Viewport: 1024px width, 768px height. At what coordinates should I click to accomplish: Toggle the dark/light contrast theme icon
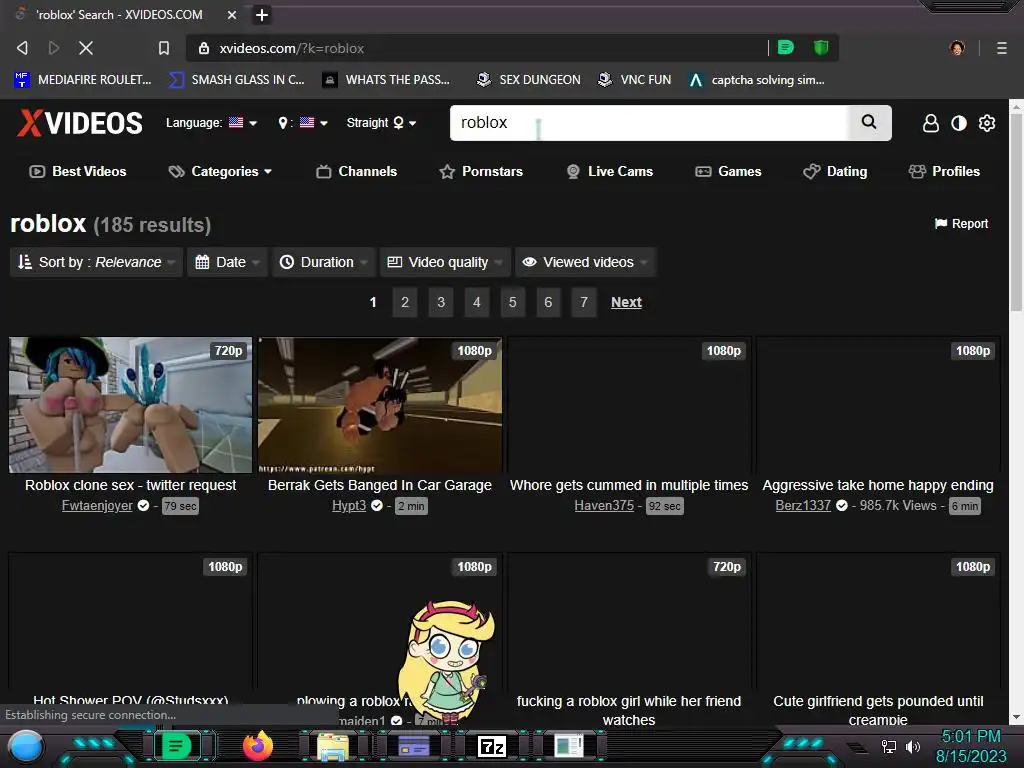(x=959, y=123)
